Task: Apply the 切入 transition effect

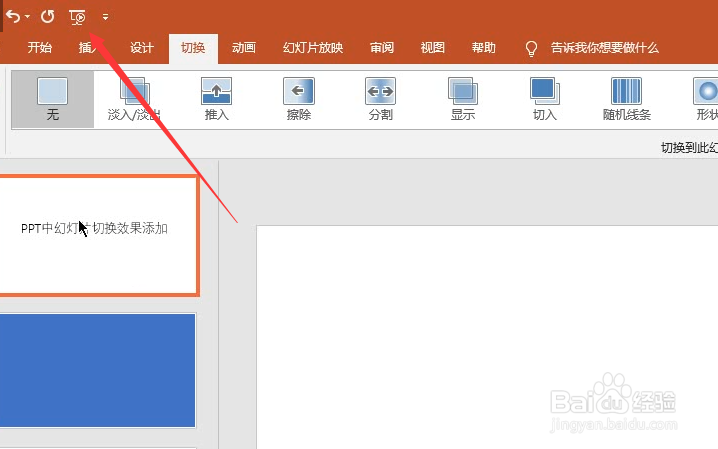Action: point(544,99)
